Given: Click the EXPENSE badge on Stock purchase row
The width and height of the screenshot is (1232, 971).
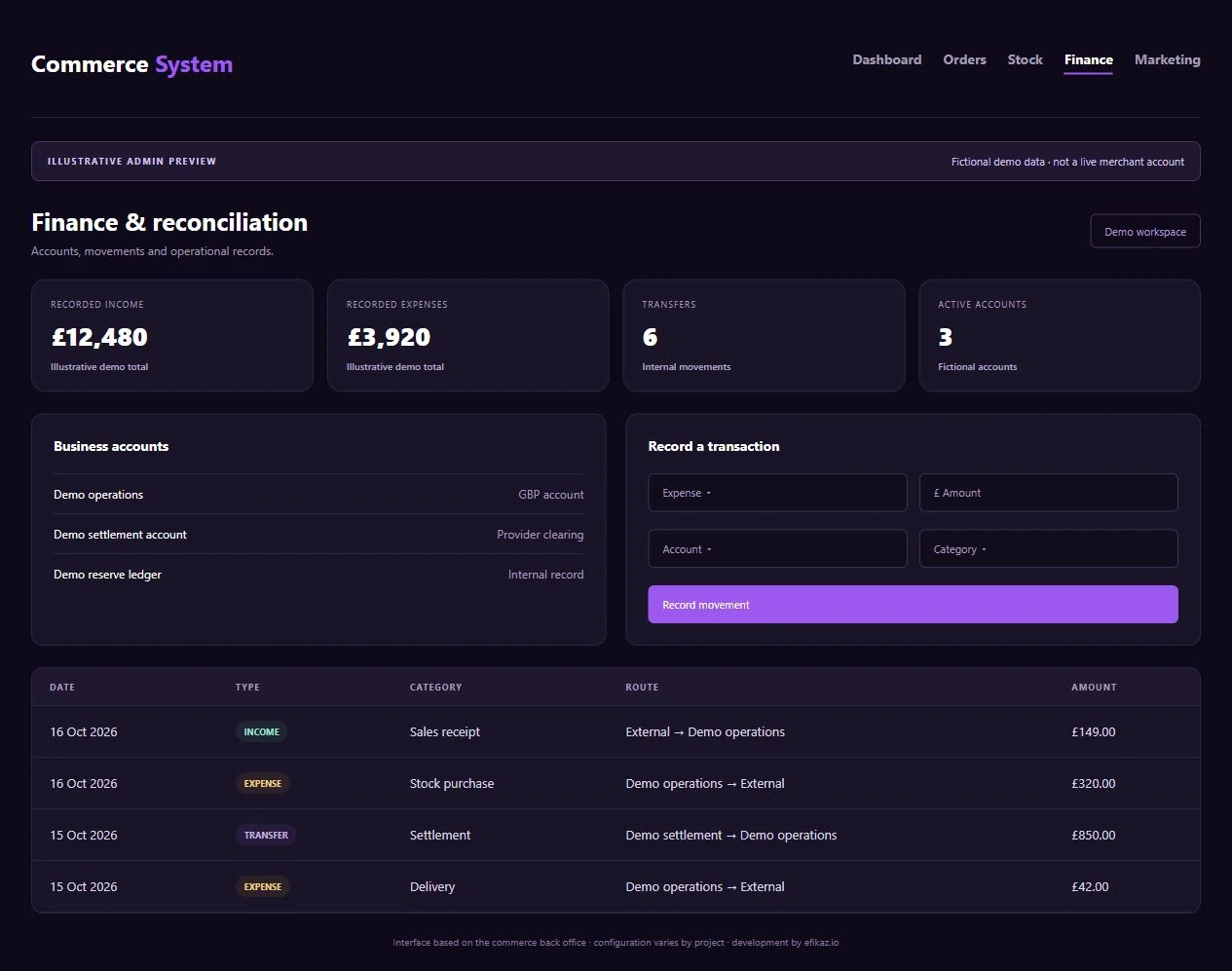Looking at the screenshot, I should click(x=263, y=784).
